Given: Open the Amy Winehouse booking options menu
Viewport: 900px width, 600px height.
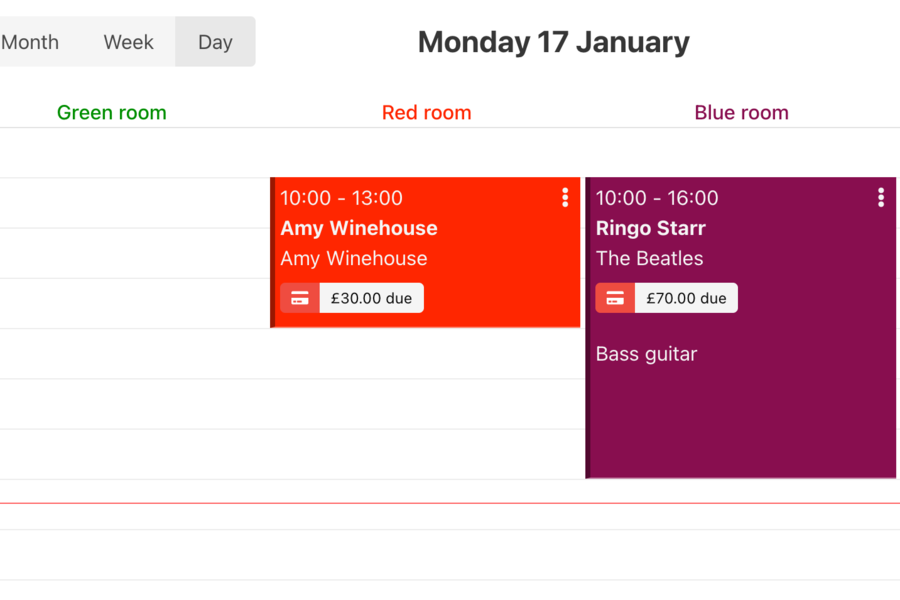Looking at the screenshot, I should [x=565, y=198].
